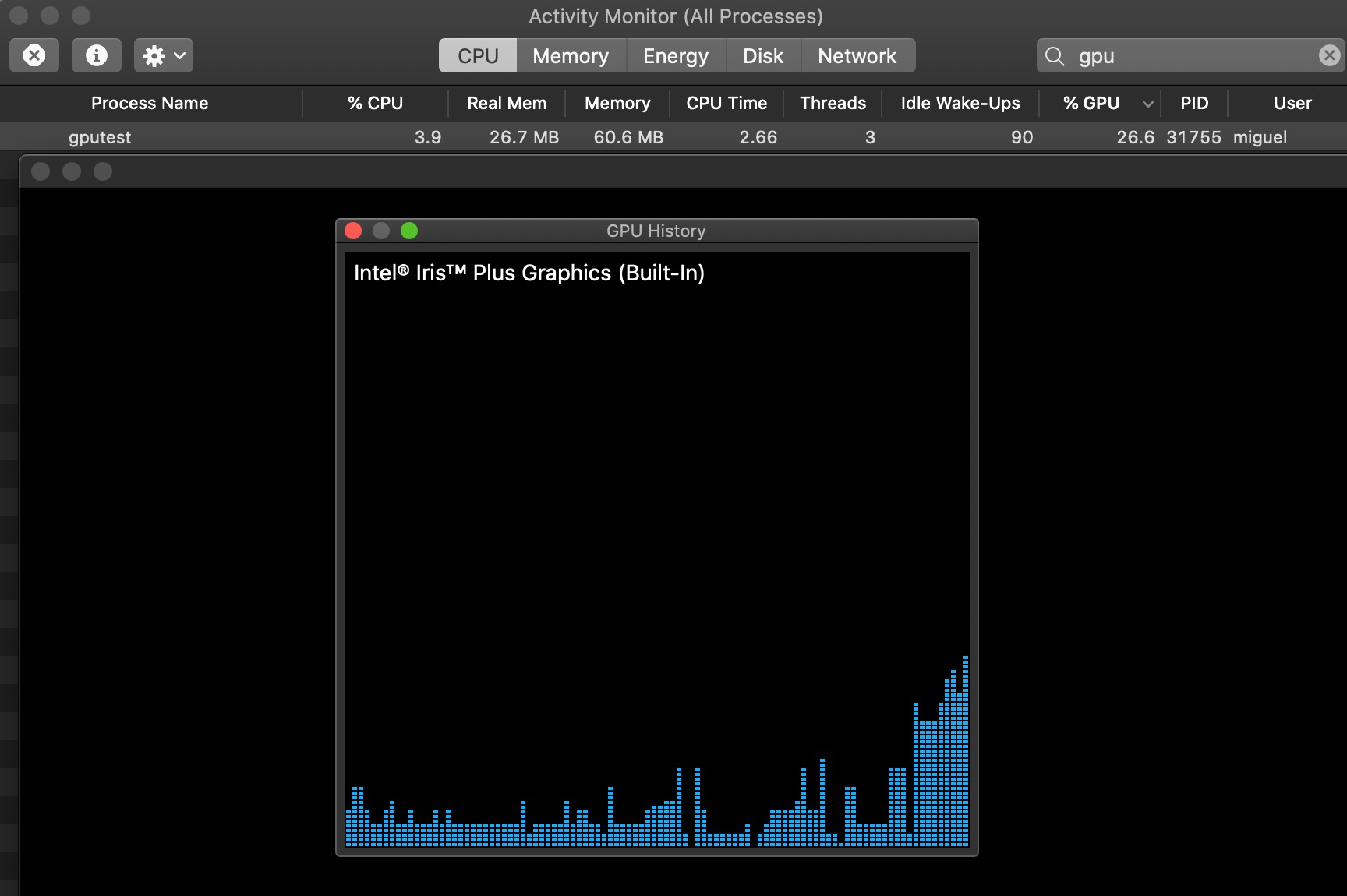The height and width of the screenshot is (896, 1347).
Task: Open the Energy pane
Action: [675, 55]
